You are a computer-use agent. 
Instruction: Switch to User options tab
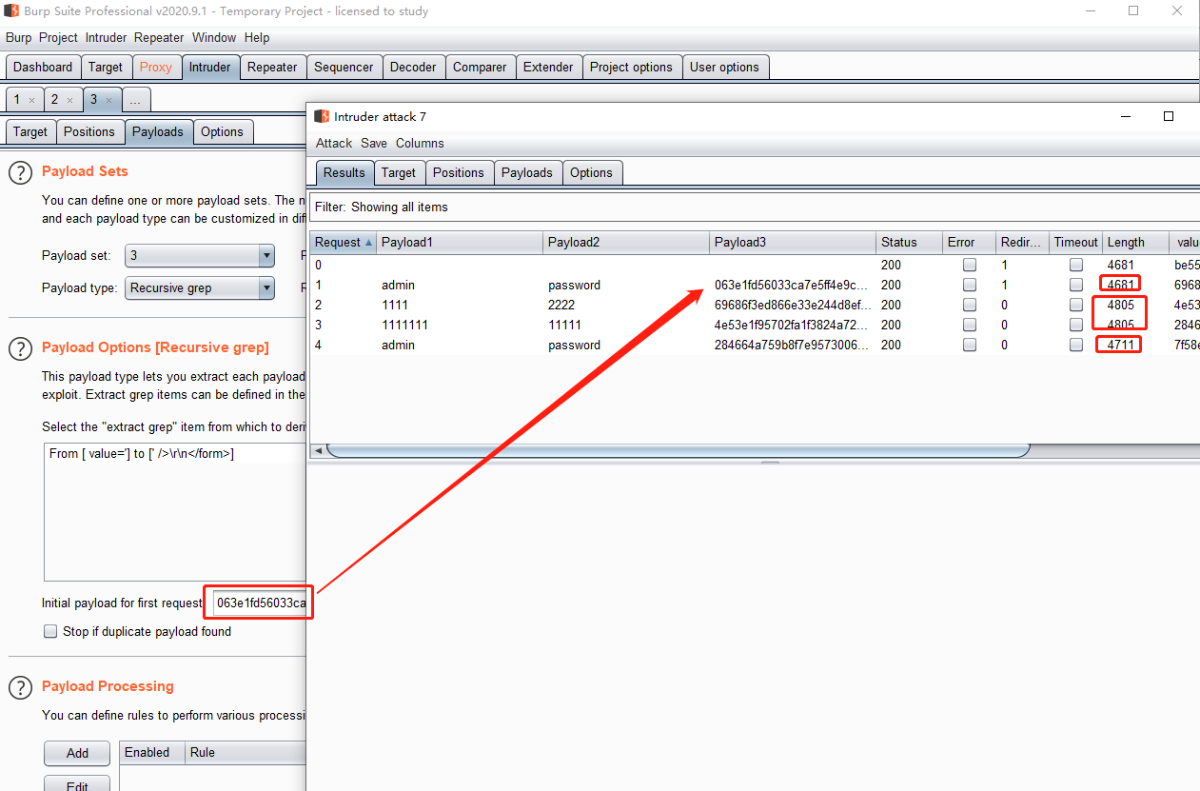point(725,67)
